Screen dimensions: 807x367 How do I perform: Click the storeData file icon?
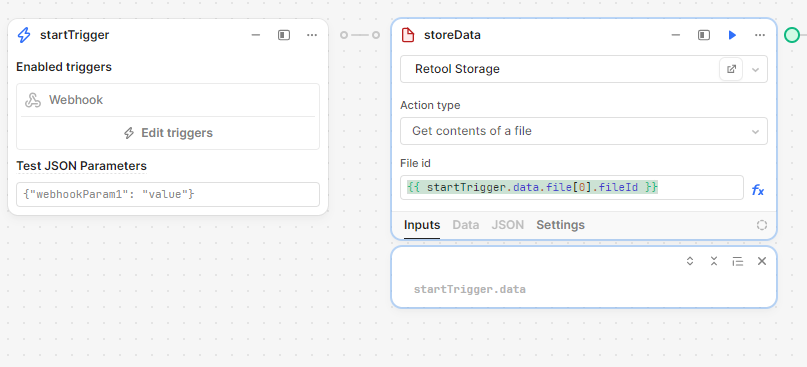tap(408, 35)
